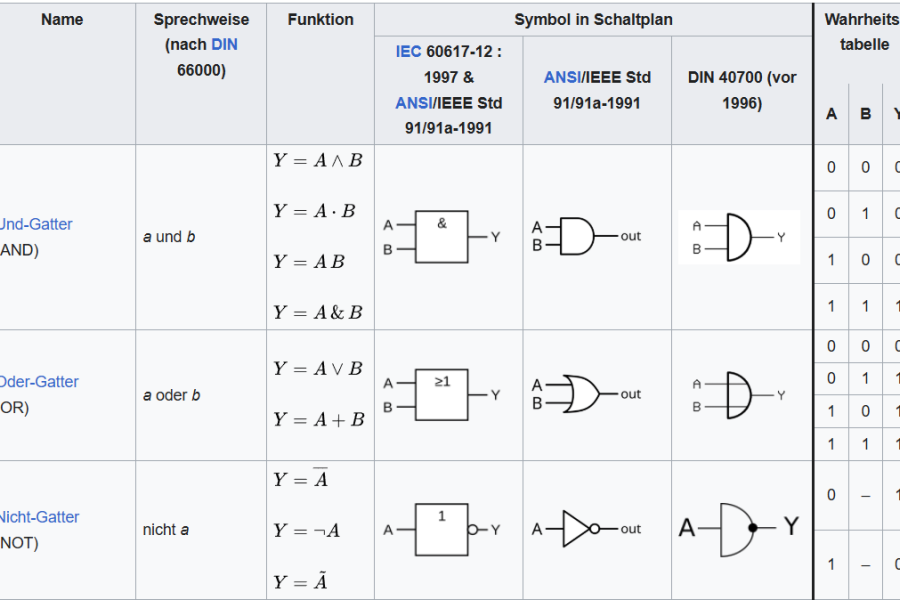This screenshot has width=900, height=600.
Task: Open the ANSI link below IEC 60617-12
Action: [414, 103]
